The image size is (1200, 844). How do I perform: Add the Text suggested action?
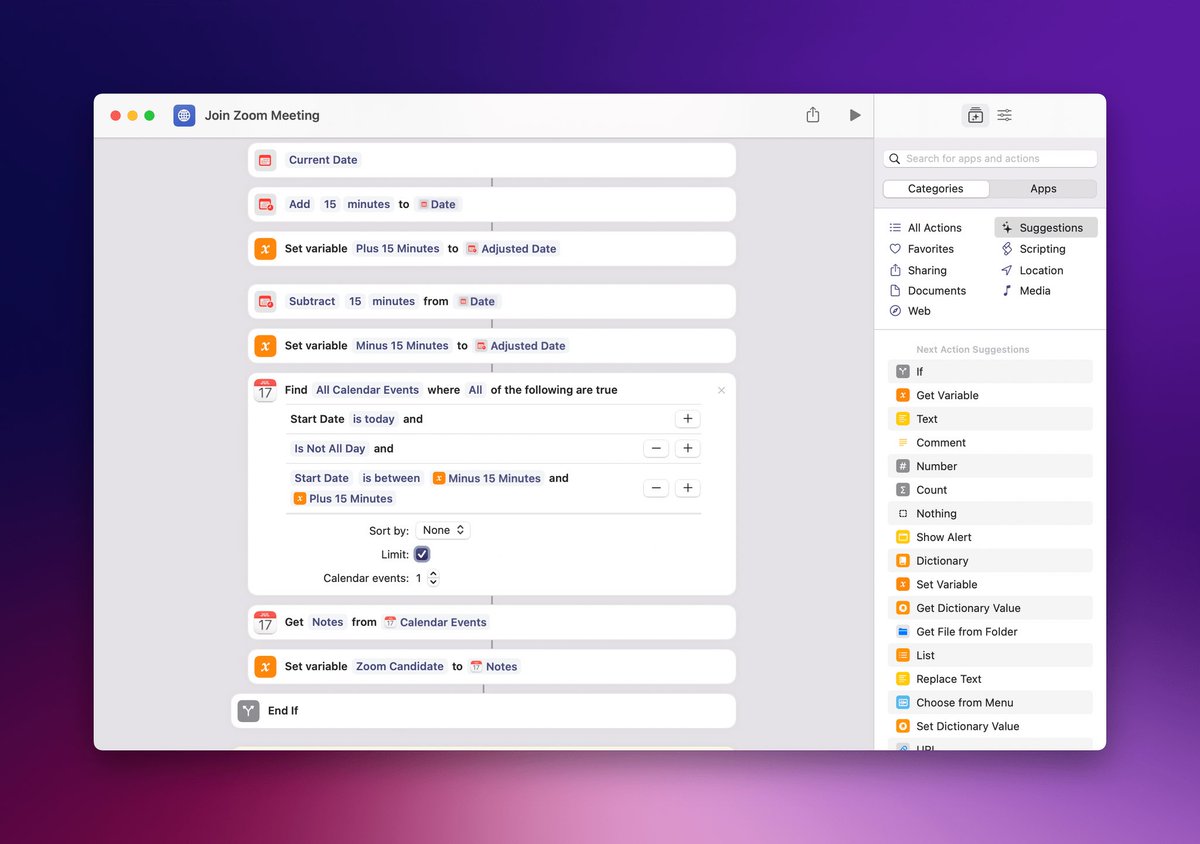[x=990, y=419]
